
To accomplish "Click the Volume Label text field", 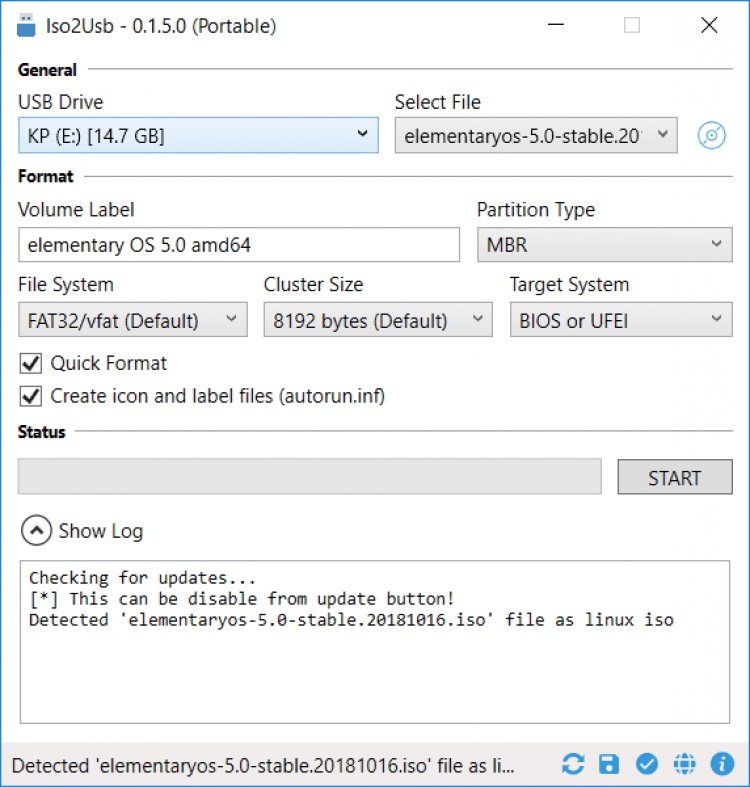I will click(238, 244).
